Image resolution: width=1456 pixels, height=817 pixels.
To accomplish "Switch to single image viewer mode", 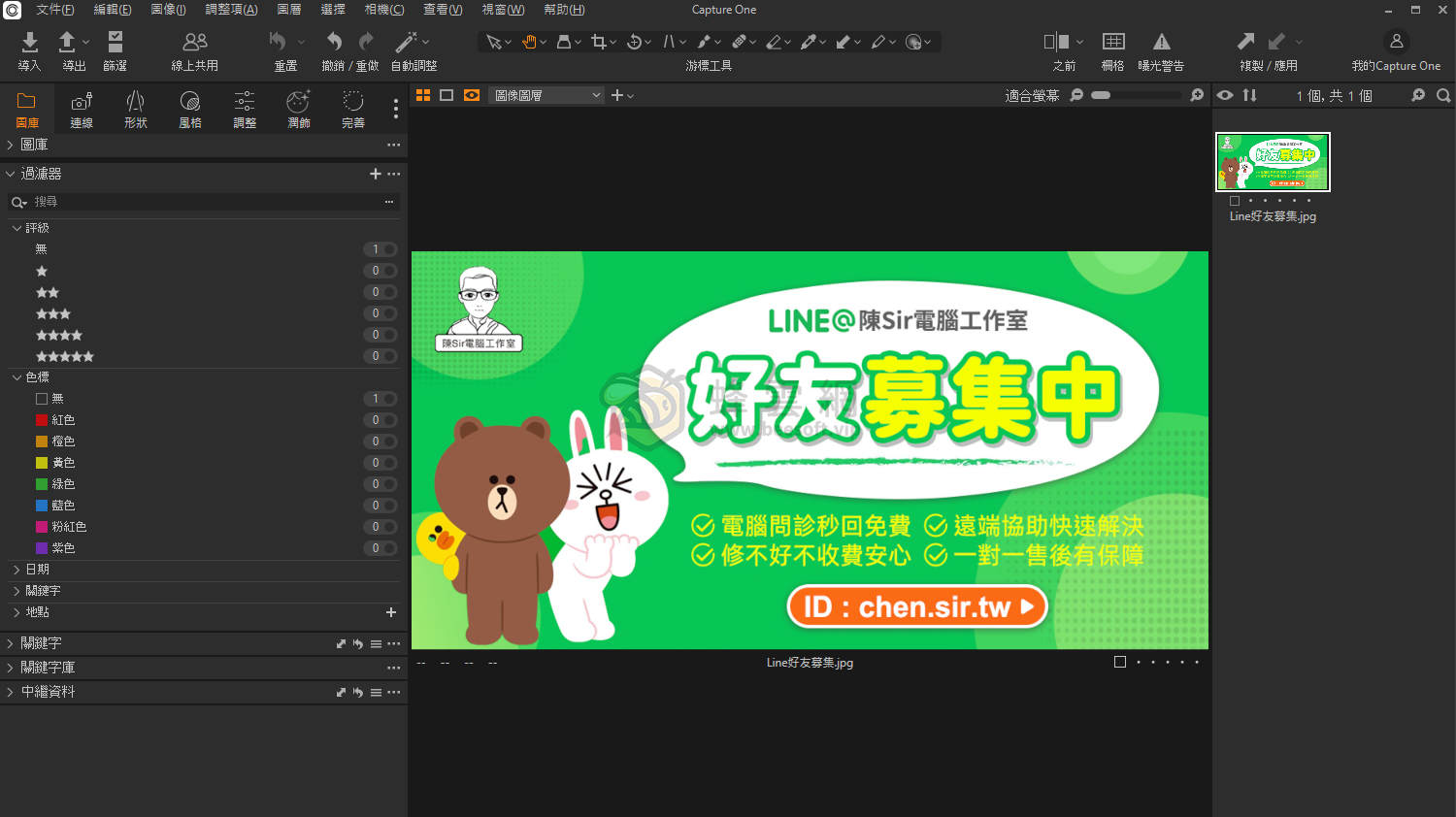I will tap(447, 95).
